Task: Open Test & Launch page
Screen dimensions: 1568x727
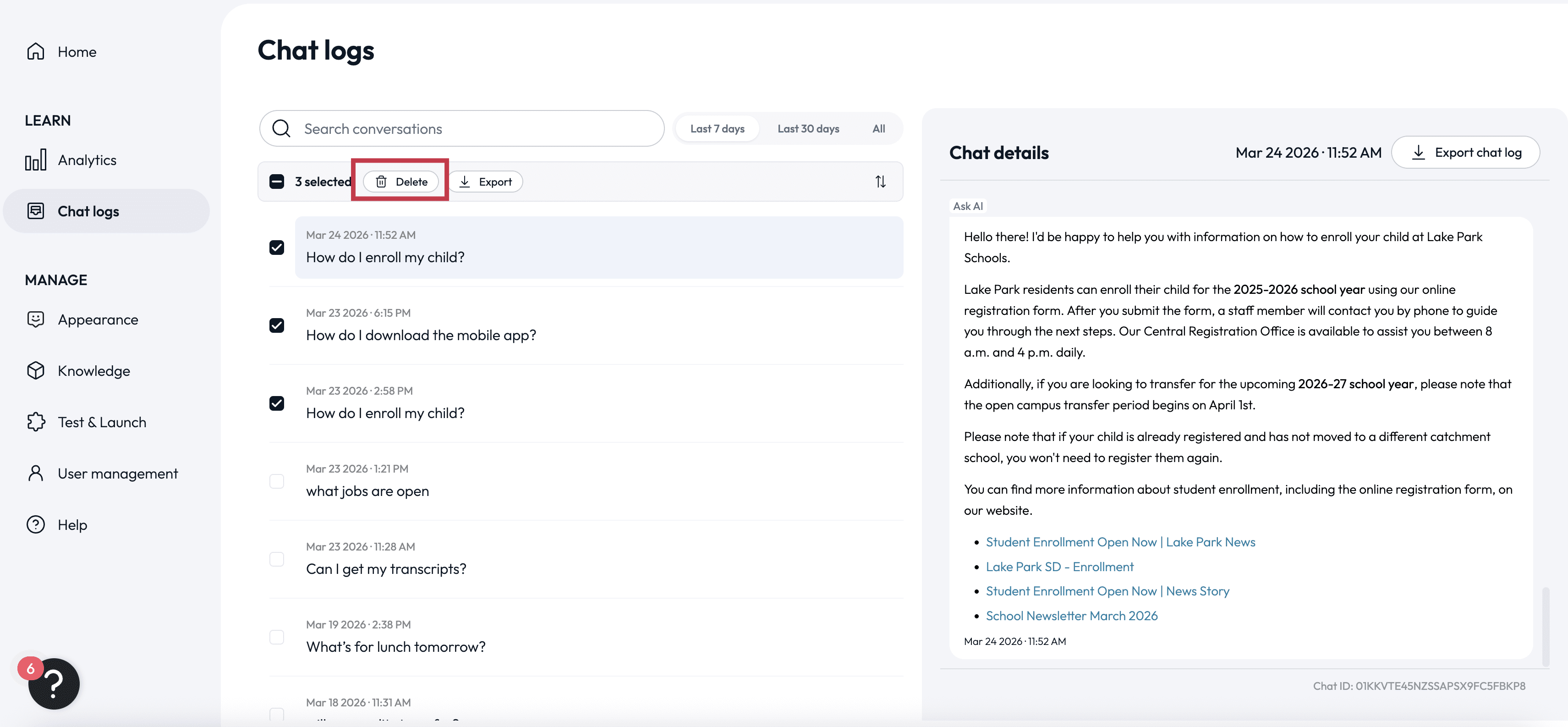Action: pos(106,422)
